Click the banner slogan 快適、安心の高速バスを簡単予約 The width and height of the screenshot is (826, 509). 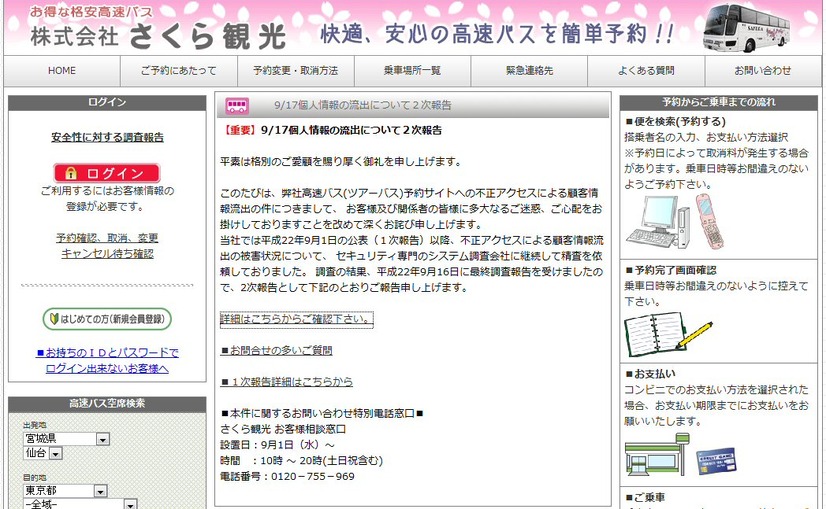497,34
